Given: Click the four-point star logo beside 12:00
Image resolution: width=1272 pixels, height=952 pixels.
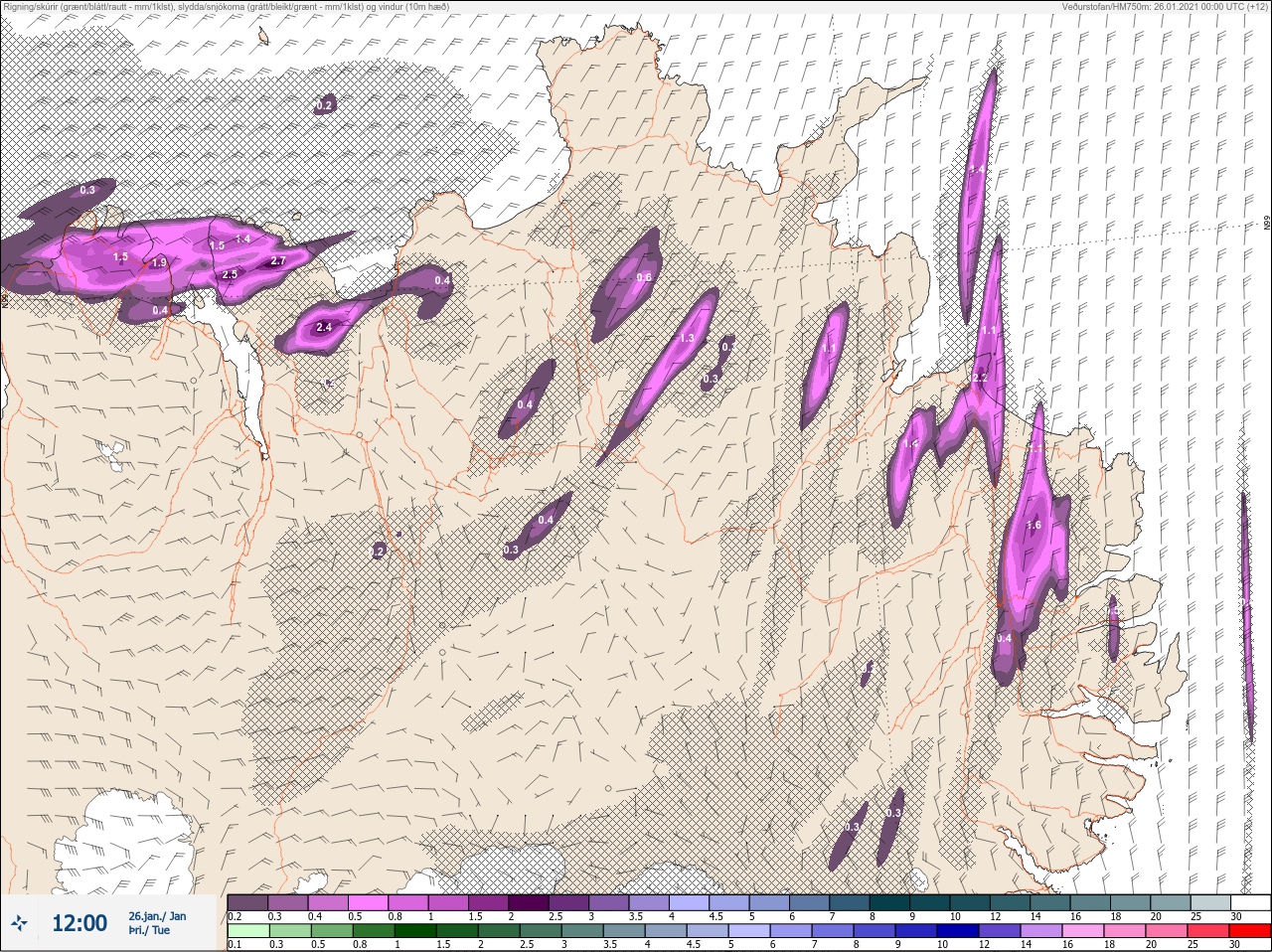Looking at the screenshot, I should click(19, 923).
